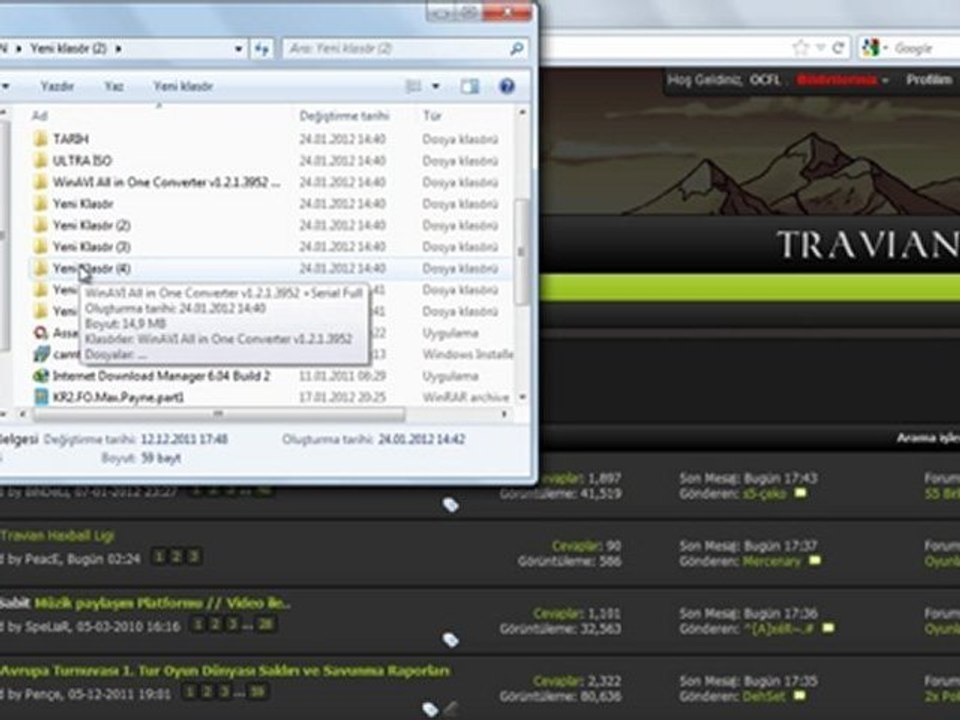Open Avrupa Turnuvası 1. Tur thread

tap(225, 670)
